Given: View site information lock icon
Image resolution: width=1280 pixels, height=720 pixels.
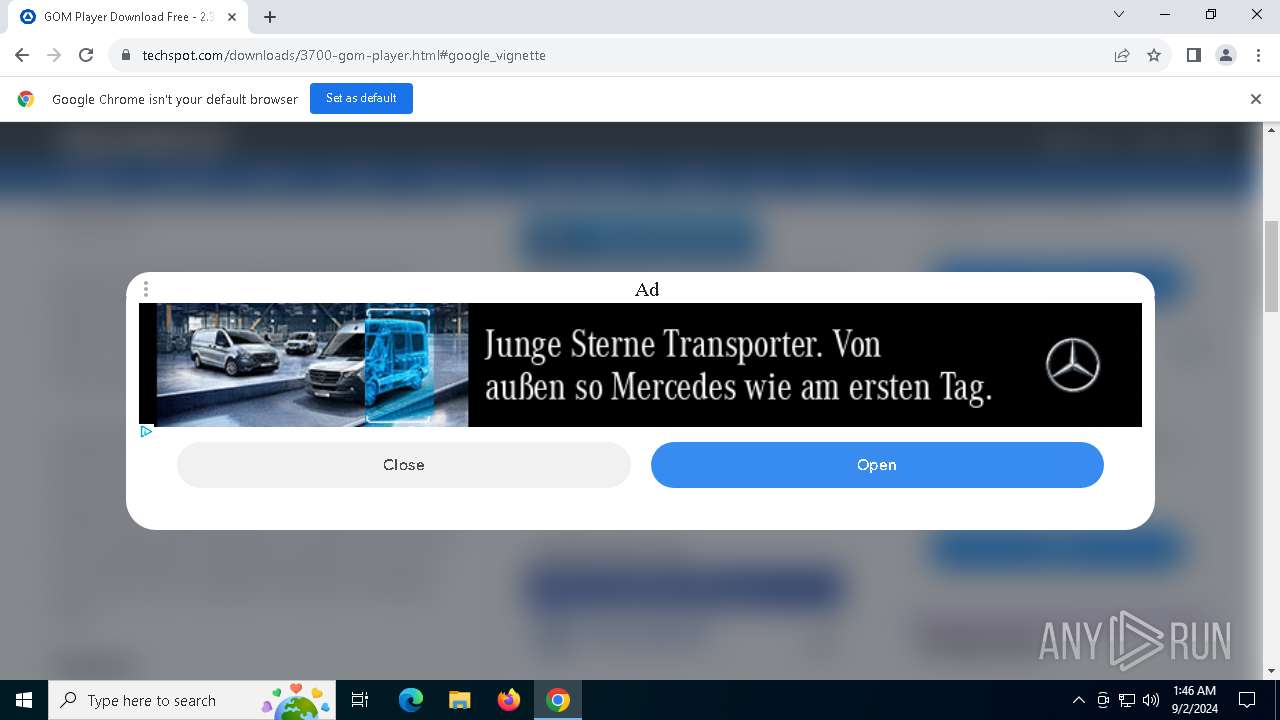Looking at the screenshot, I should tap(126, 55).
